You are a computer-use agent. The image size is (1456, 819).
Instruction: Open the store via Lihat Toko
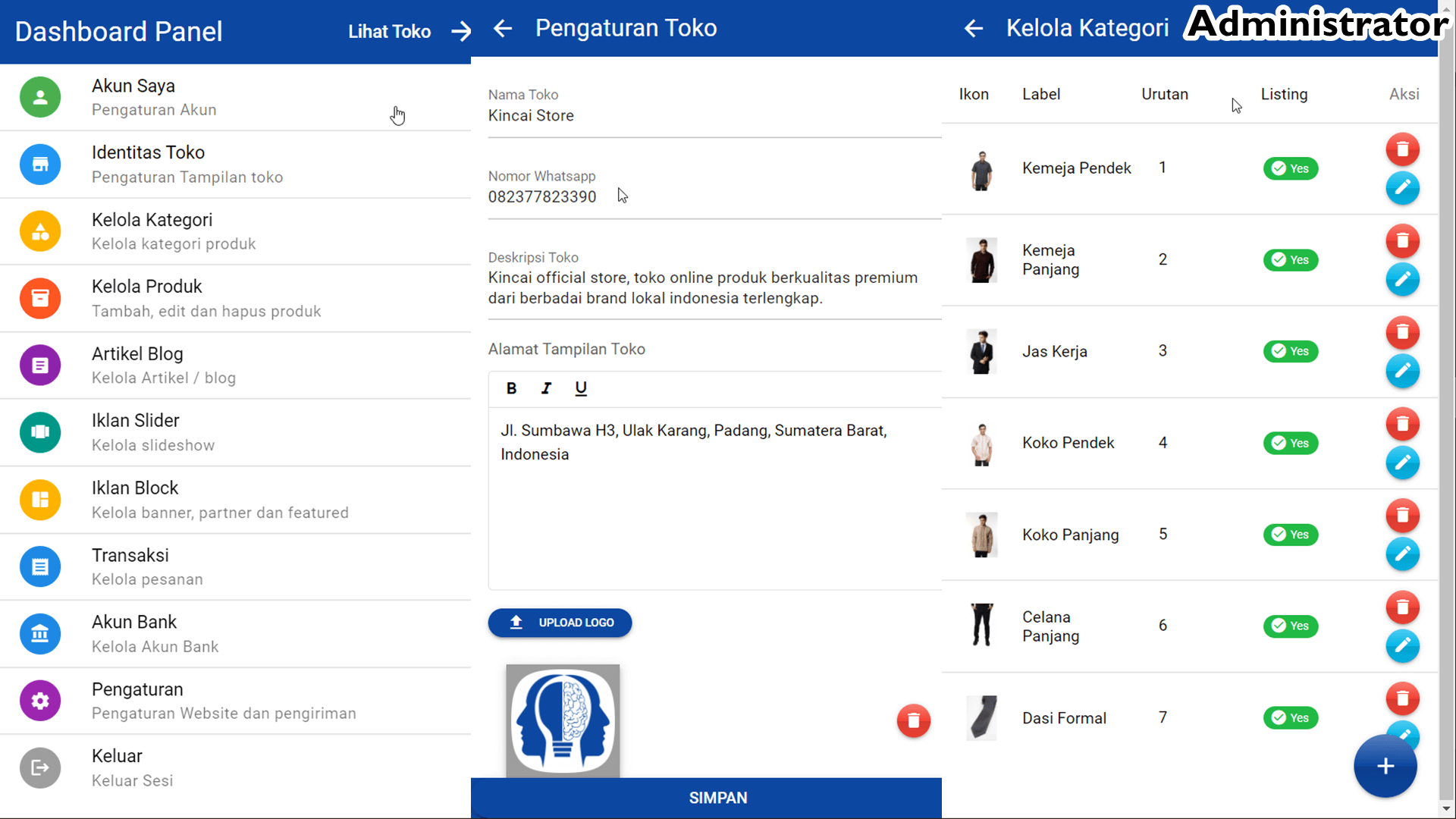(388, 31)
